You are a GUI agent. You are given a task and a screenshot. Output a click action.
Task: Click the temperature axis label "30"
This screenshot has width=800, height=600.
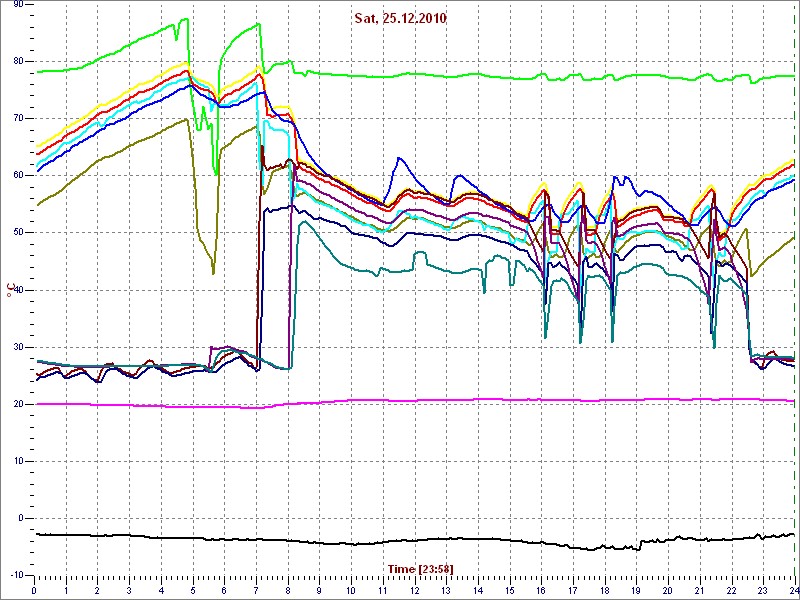point(17,347)
